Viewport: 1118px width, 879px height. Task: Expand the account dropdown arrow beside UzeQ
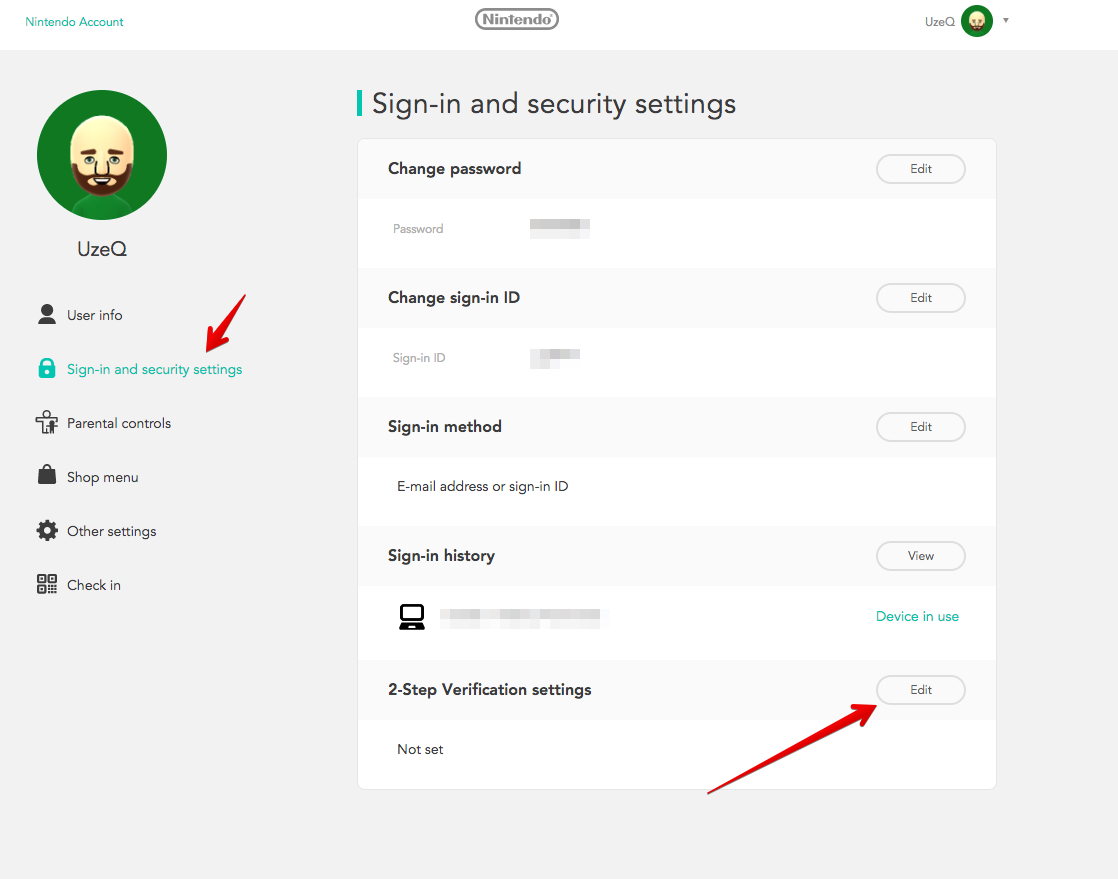(x=1006, y=21)
